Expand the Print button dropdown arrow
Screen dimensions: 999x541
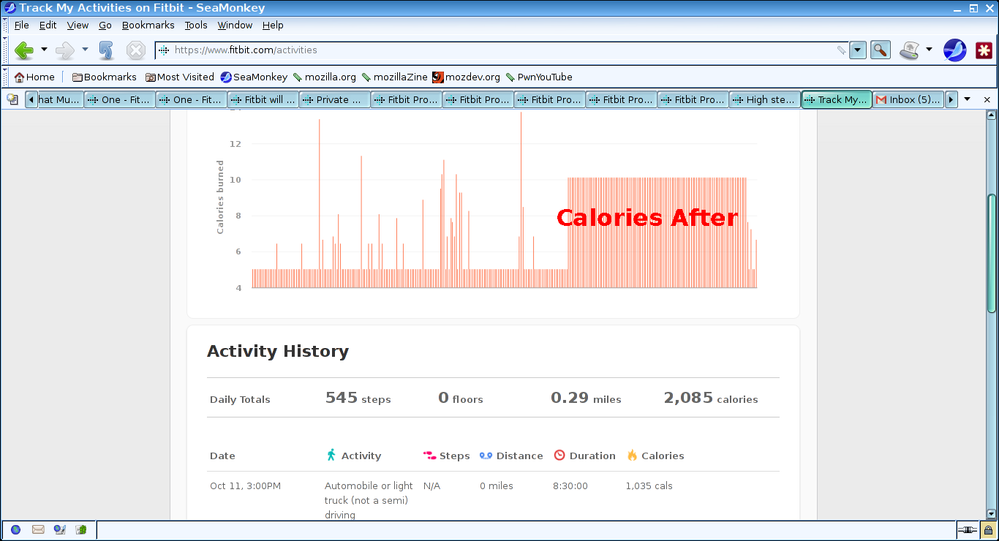click(929, 50)
